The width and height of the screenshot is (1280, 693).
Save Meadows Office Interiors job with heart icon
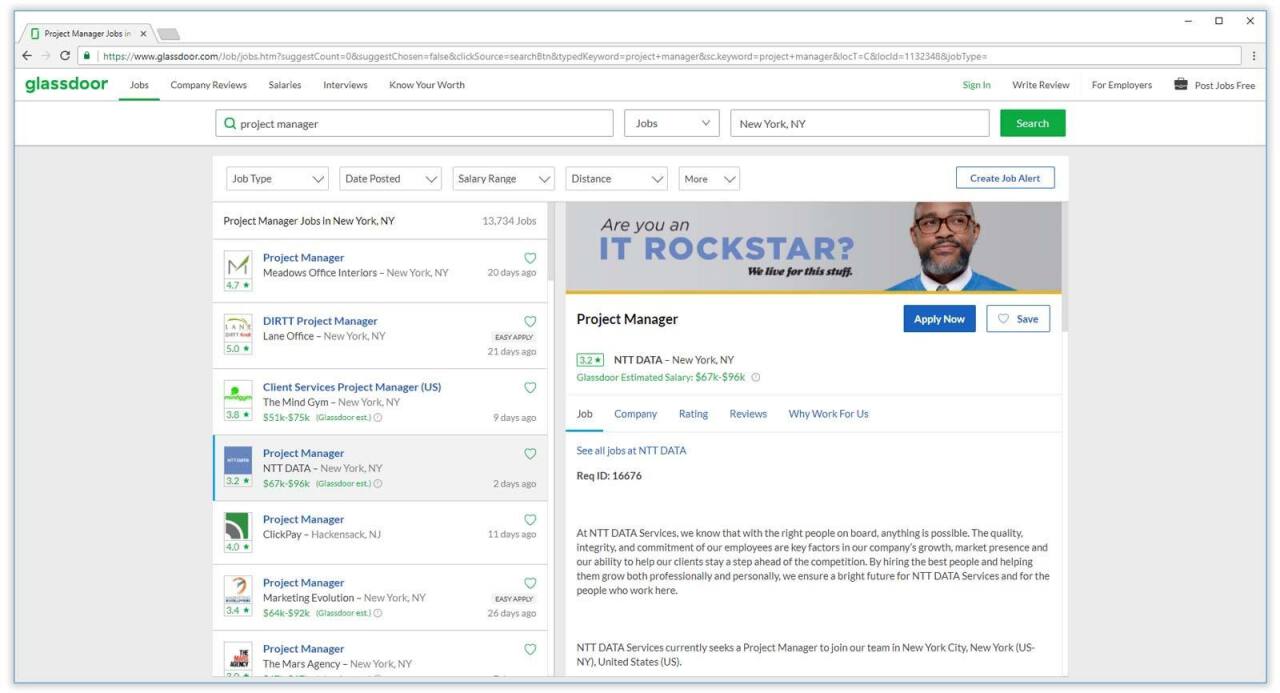click(x=530, y=258)
